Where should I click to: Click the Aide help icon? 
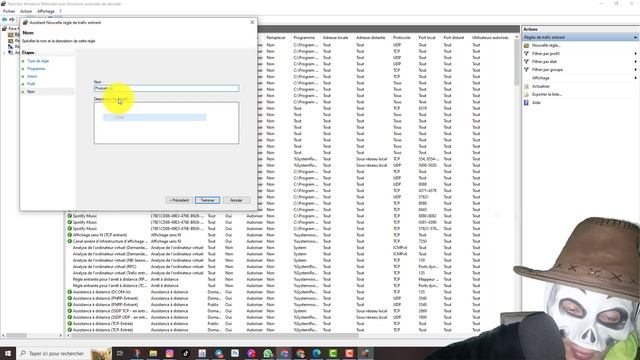click(526, 102)
